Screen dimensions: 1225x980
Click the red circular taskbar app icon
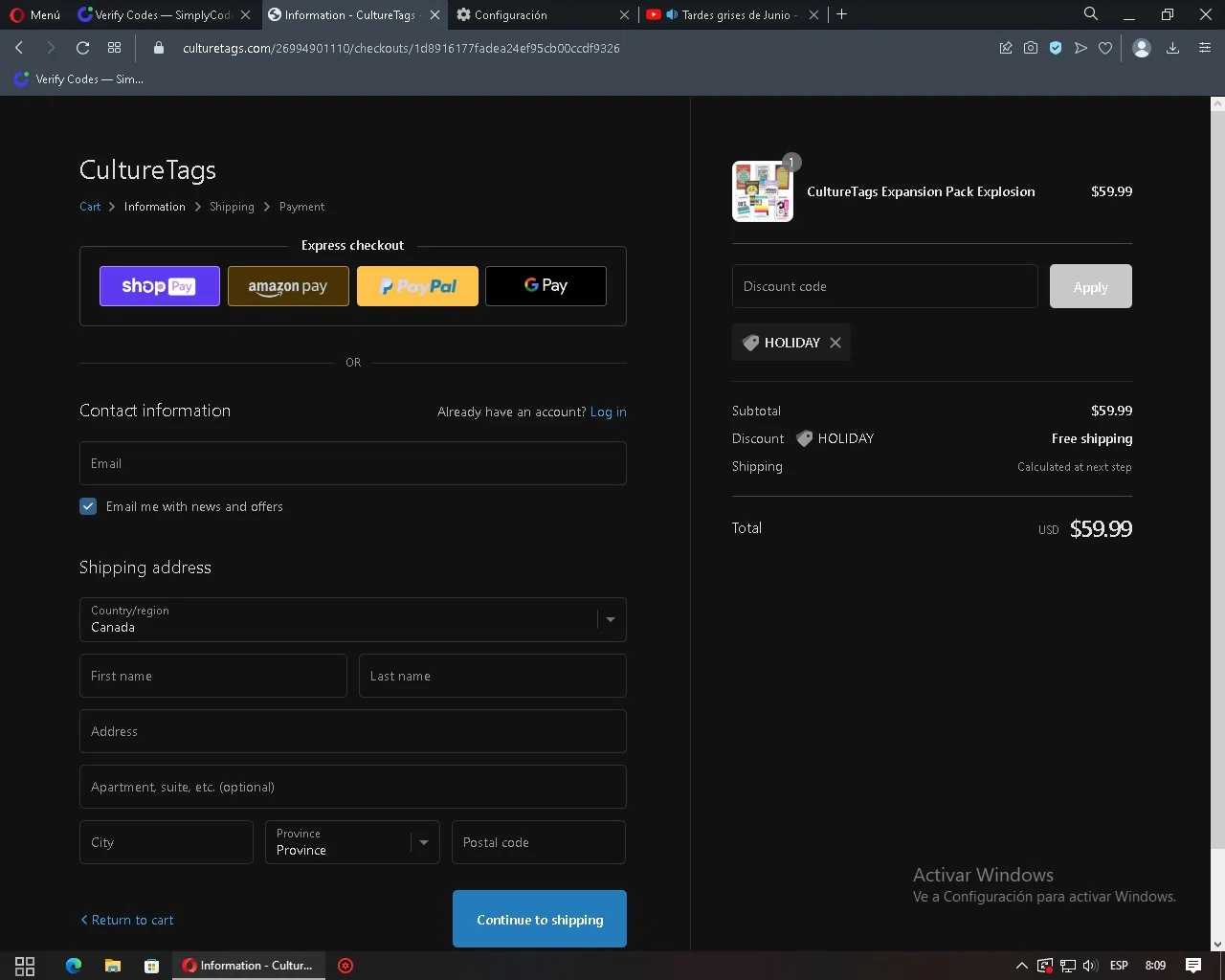345,966
